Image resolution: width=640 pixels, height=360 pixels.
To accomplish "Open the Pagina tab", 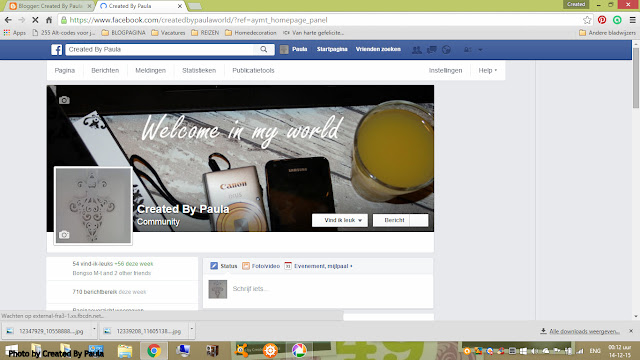I will pyautogui.click(x=64, y=70).
